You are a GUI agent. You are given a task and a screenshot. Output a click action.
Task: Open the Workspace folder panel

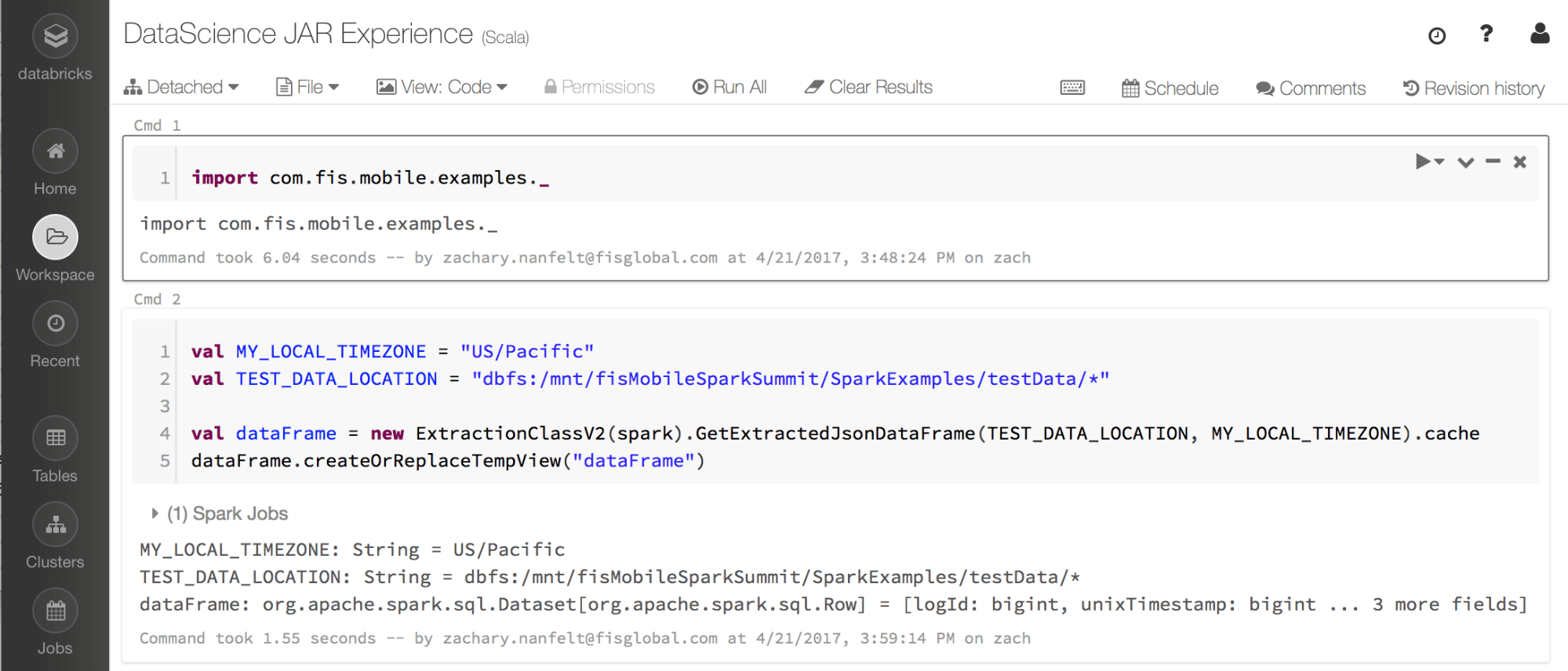[55, 238]
